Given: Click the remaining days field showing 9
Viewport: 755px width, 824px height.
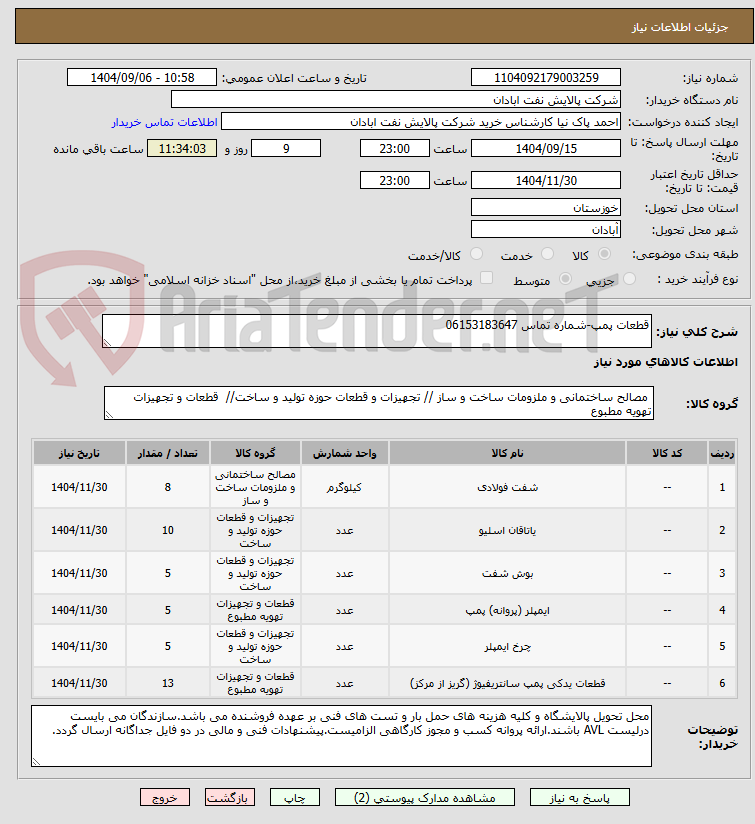Looking at the screenshot, I should tap(286, 148).
